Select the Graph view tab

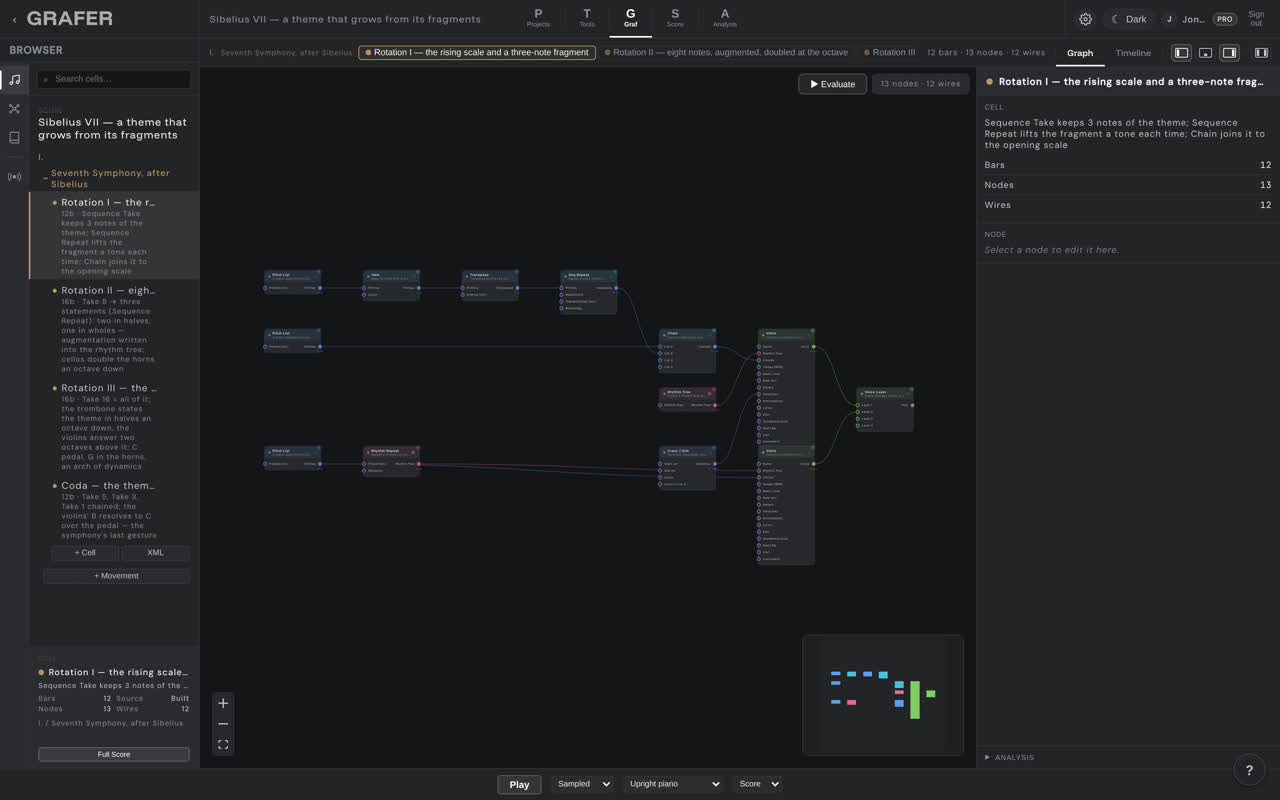1080,53
